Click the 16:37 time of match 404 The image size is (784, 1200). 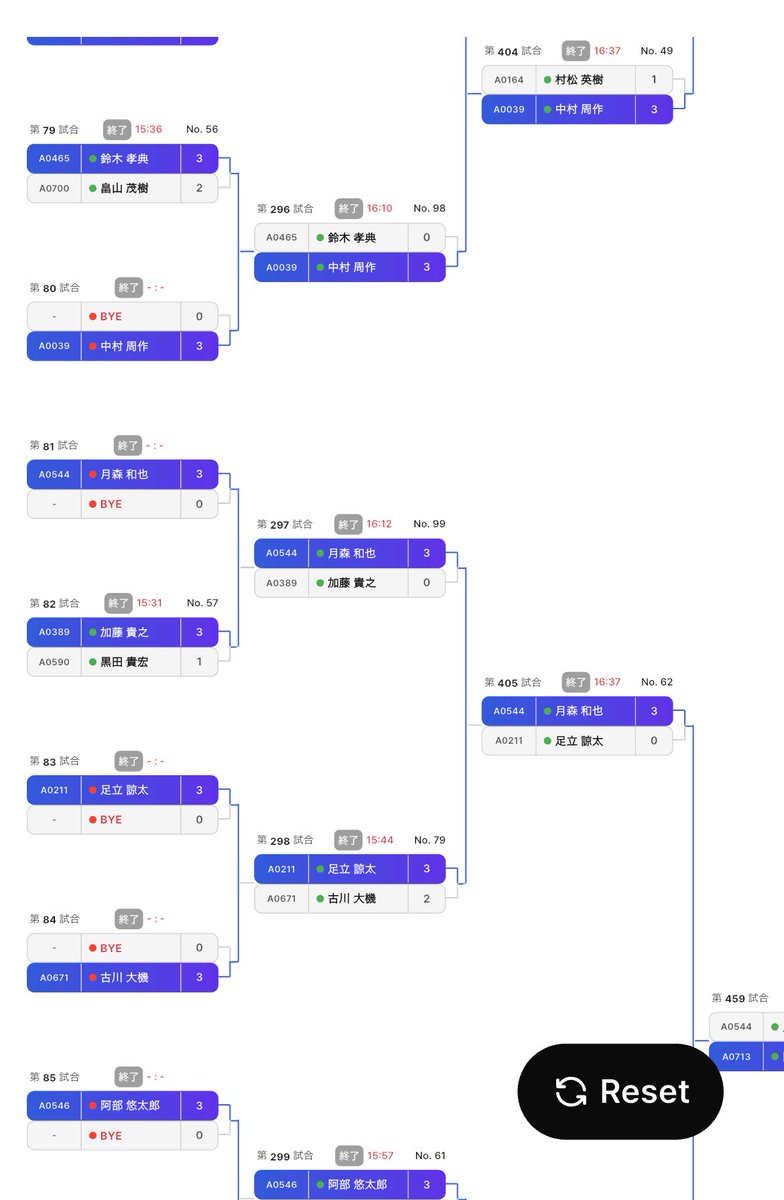(x=607, y=51)
